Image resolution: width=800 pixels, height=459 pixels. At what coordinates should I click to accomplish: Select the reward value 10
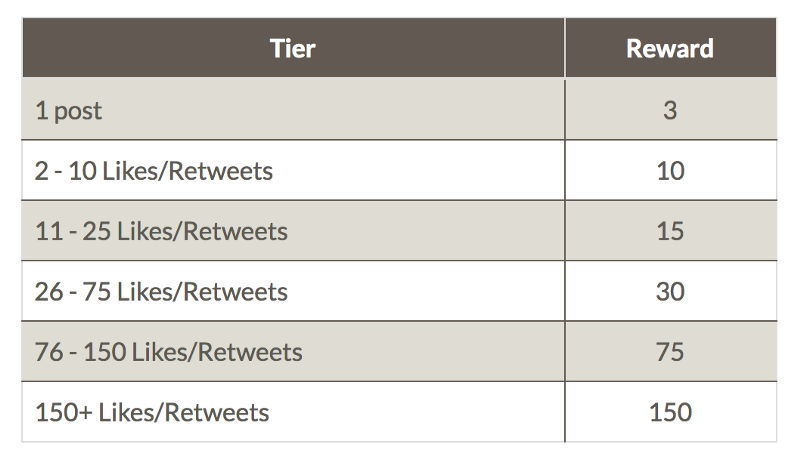coord(670,170)
